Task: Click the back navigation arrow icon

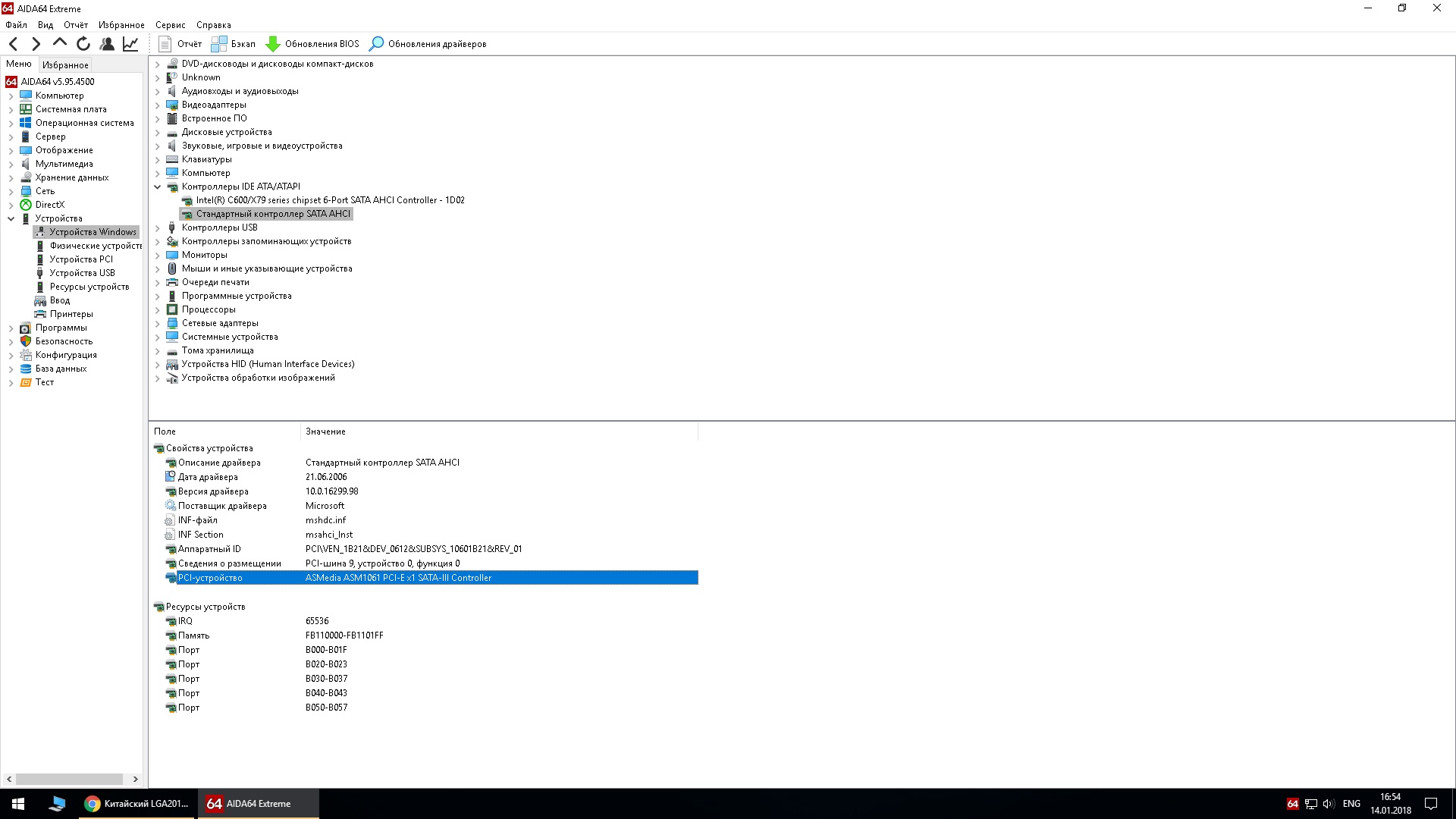Action: 13,44
